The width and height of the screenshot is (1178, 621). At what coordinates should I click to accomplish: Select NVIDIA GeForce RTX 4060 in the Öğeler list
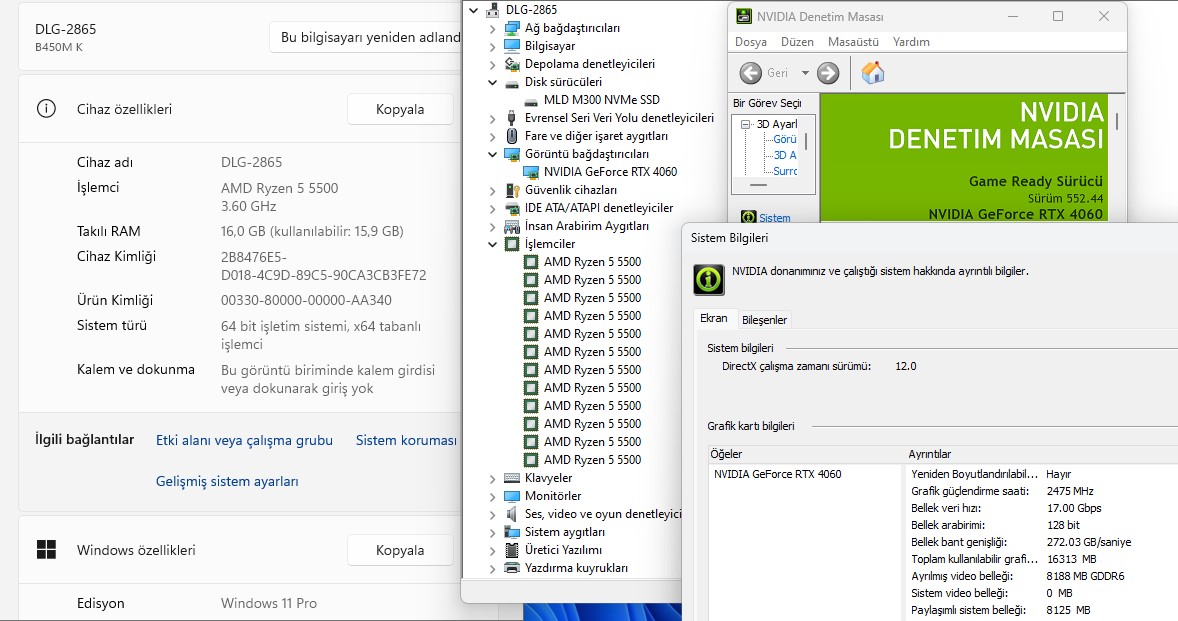(x=778, y=474)
